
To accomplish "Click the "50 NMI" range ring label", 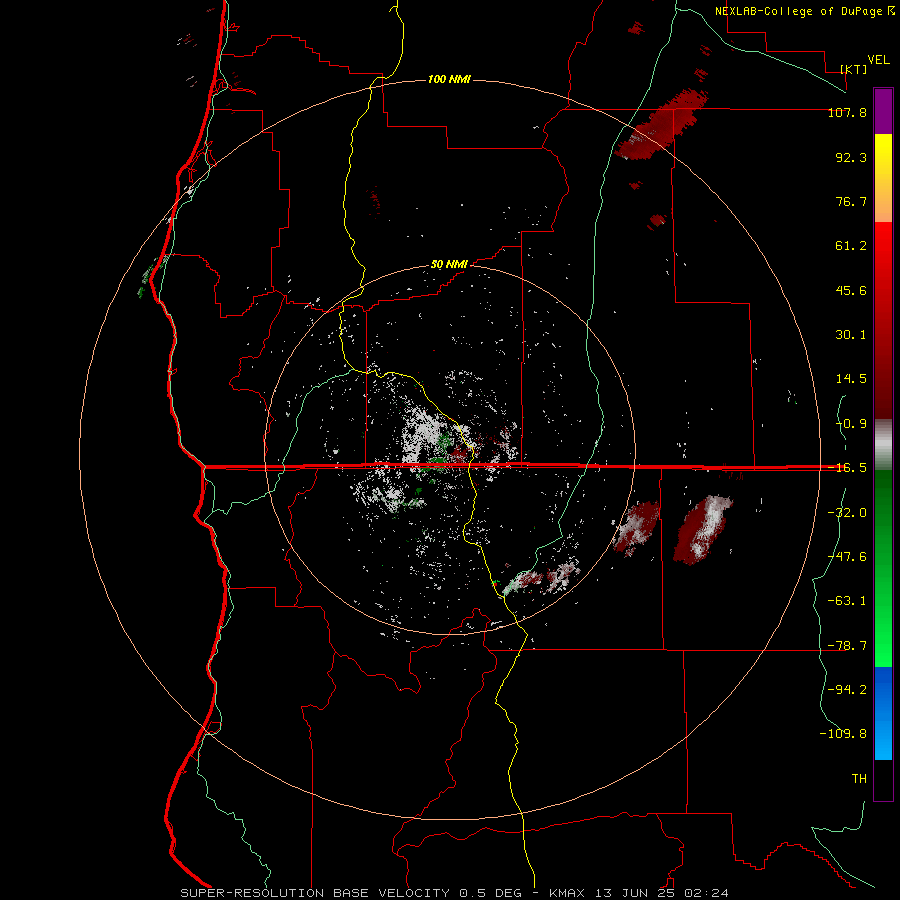I will click(449, 265).
